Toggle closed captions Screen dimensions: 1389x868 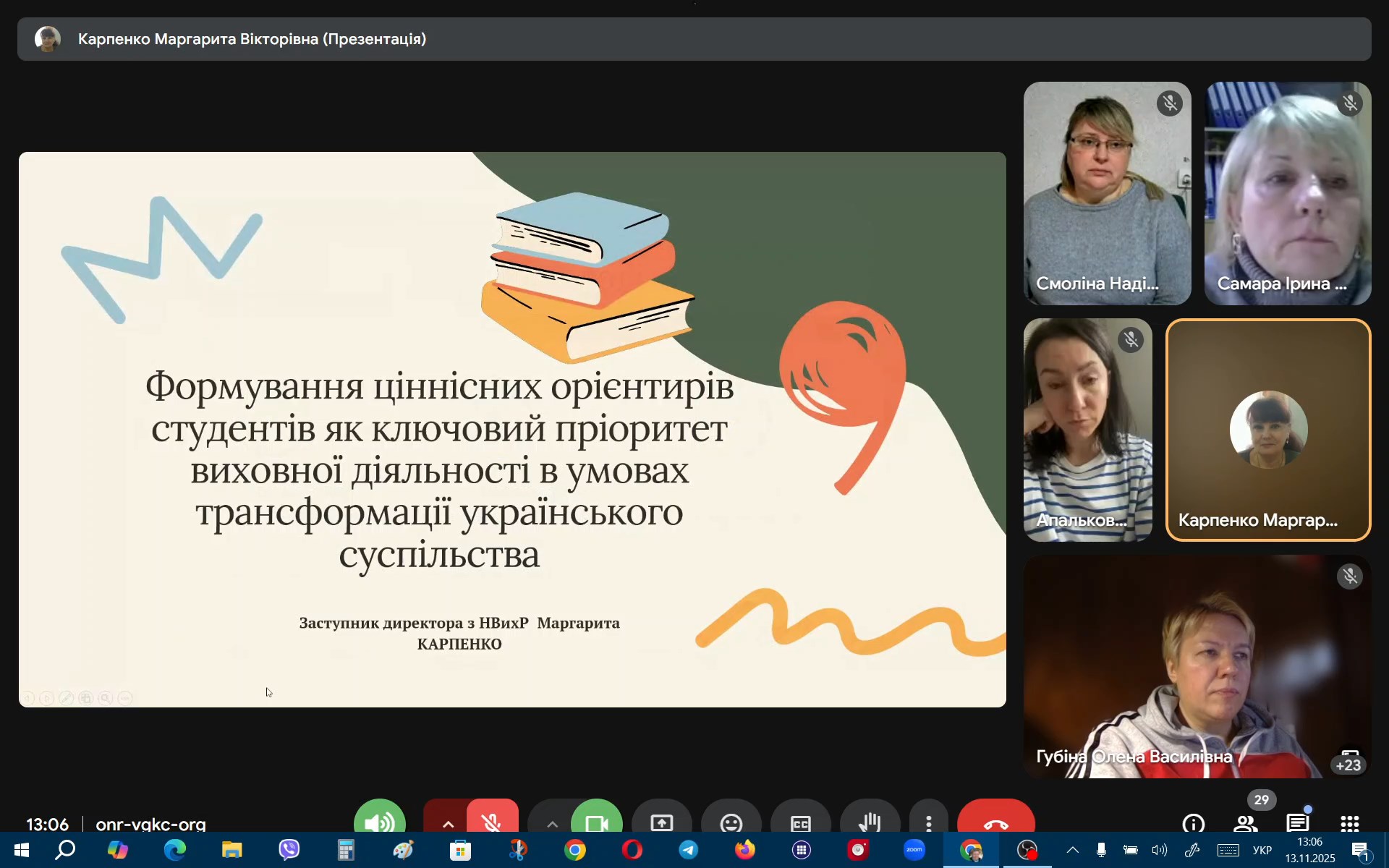tap(800, 822)
